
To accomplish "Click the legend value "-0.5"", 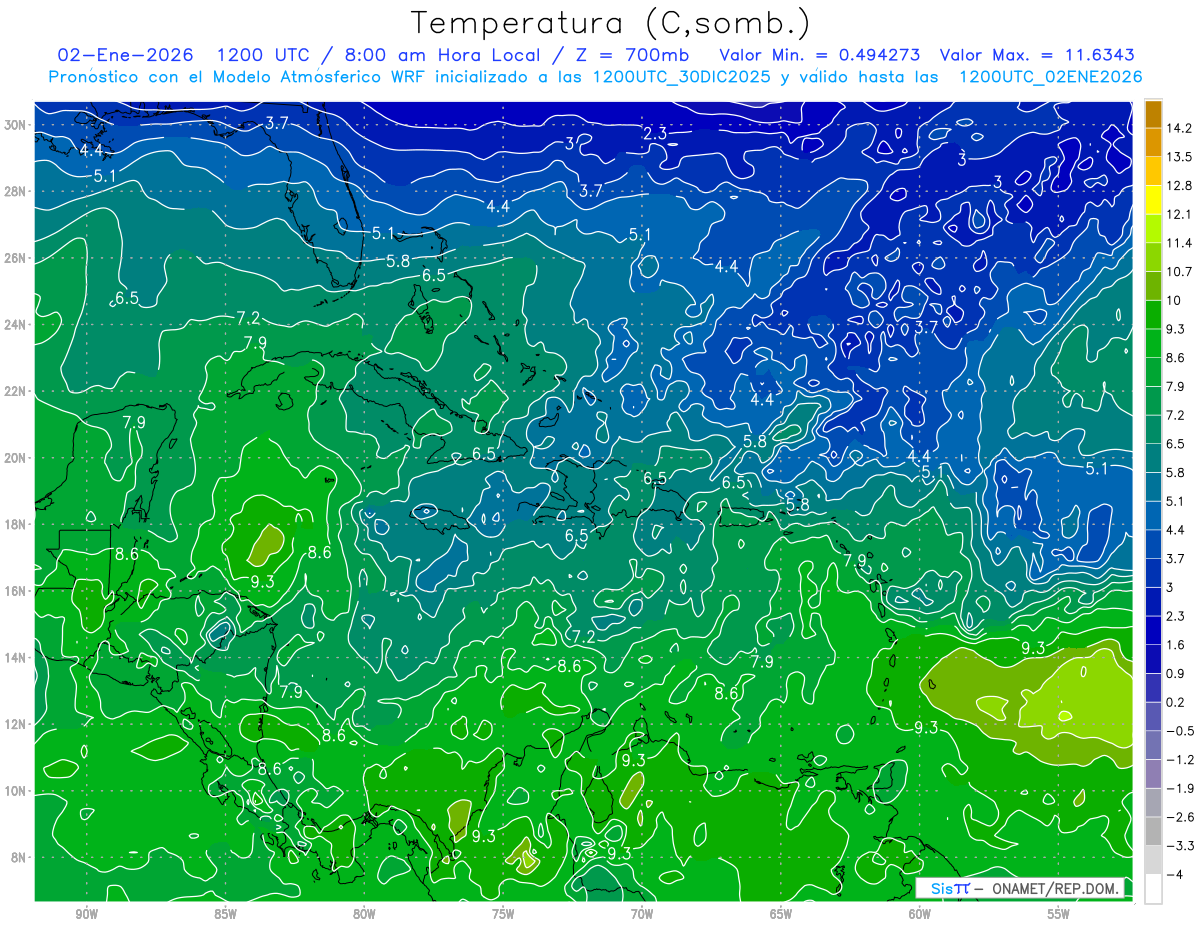I will click(x=1179, y=731).
